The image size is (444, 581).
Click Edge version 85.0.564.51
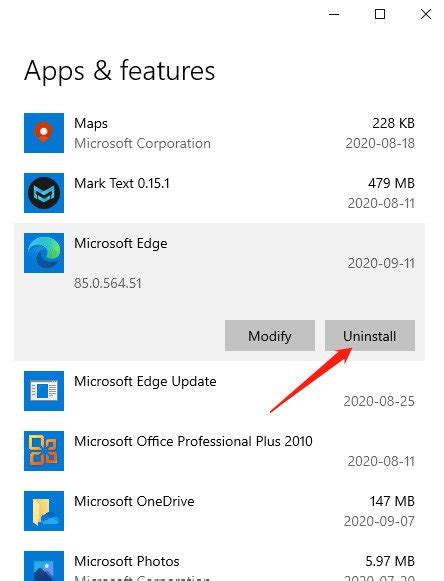point(107,283)
